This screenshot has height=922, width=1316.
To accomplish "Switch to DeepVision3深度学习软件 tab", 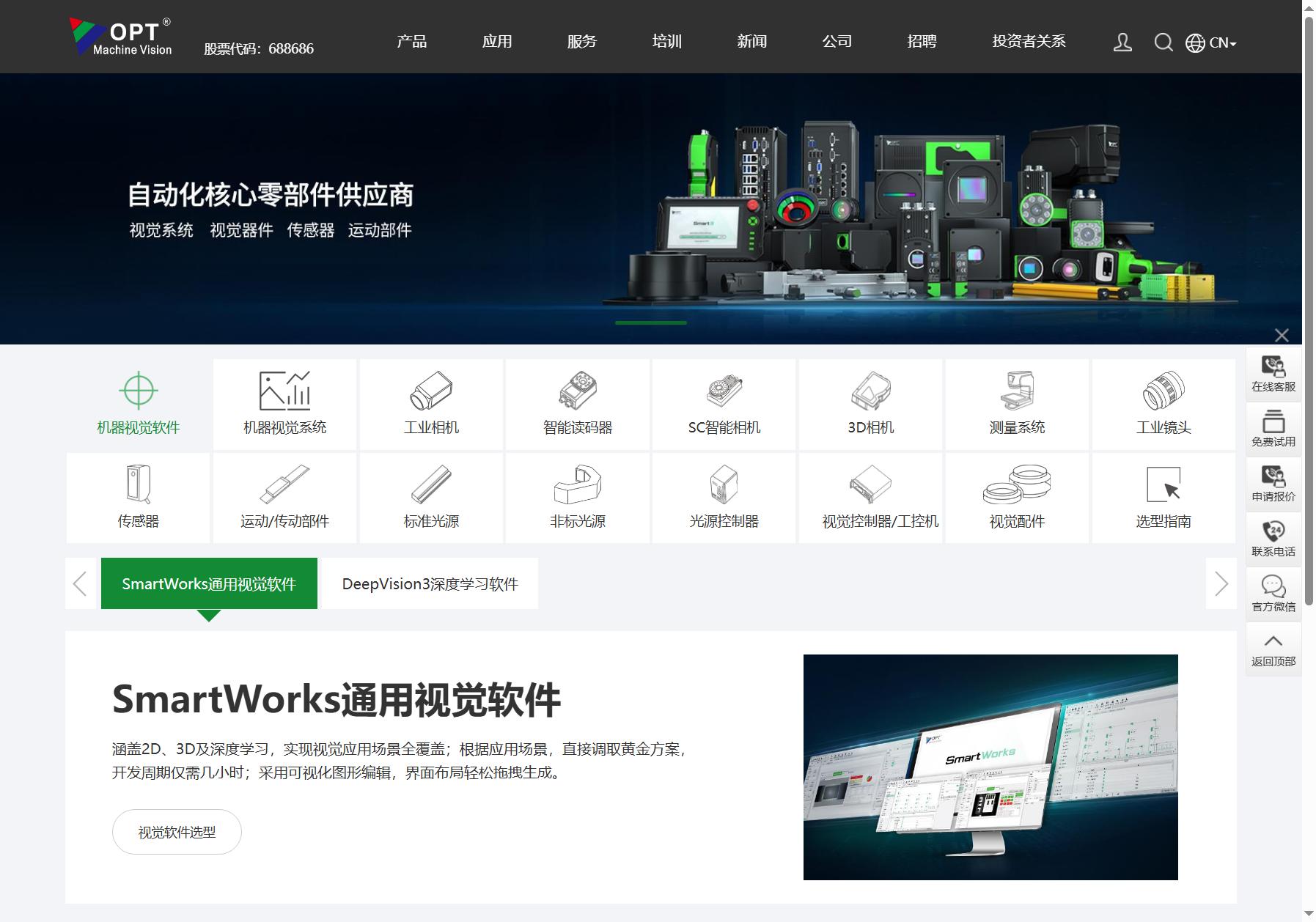I will (x=430, y=583).
